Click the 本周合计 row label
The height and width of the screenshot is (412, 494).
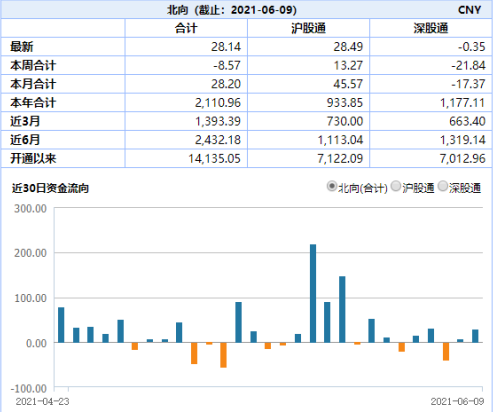pos(33,65)
